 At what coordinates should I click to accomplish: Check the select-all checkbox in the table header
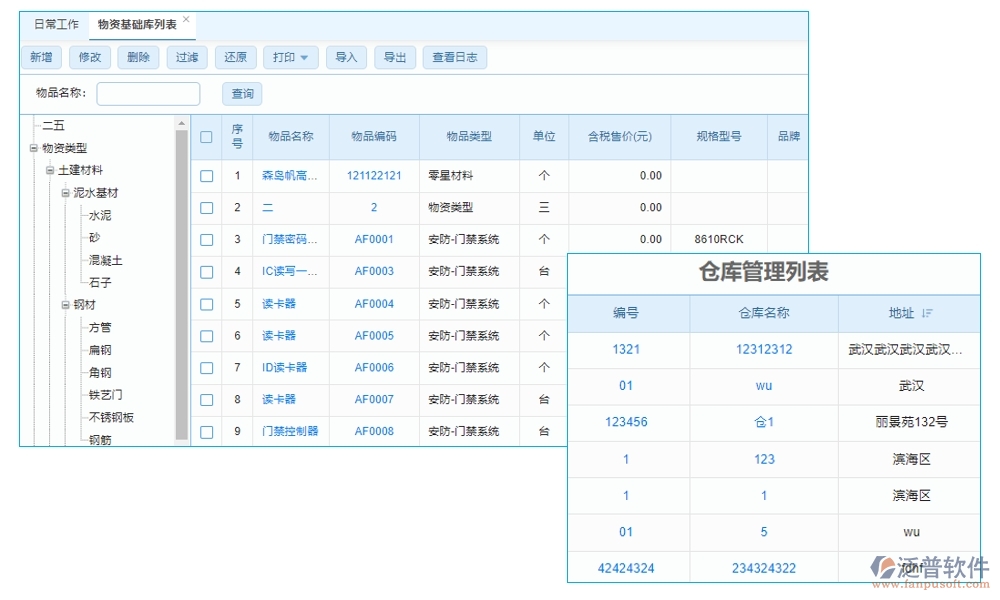[x=207, y=136]
